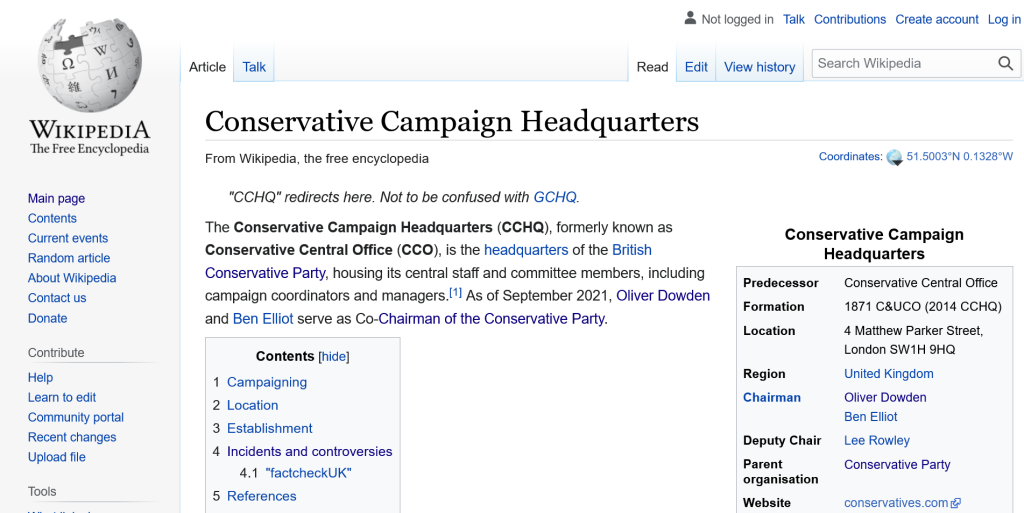Viewport: 1024px width, 513px height.
Task: Open the Talk tab beside Article
Action: (253, 67)
